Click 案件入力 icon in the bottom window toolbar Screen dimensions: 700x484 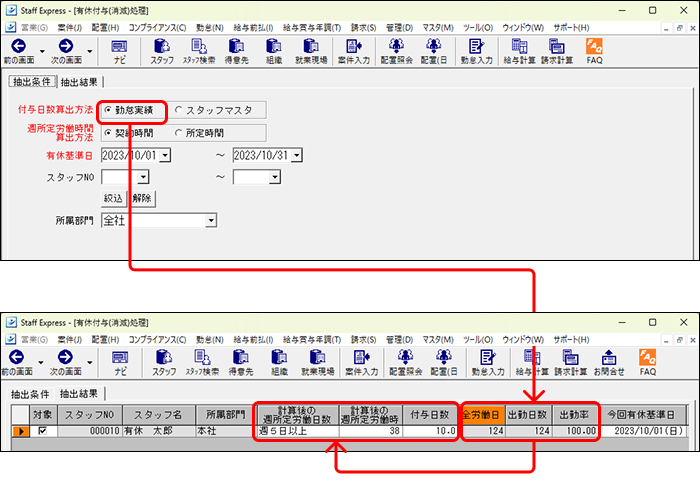pyautogui.click(x=362, y=363)
